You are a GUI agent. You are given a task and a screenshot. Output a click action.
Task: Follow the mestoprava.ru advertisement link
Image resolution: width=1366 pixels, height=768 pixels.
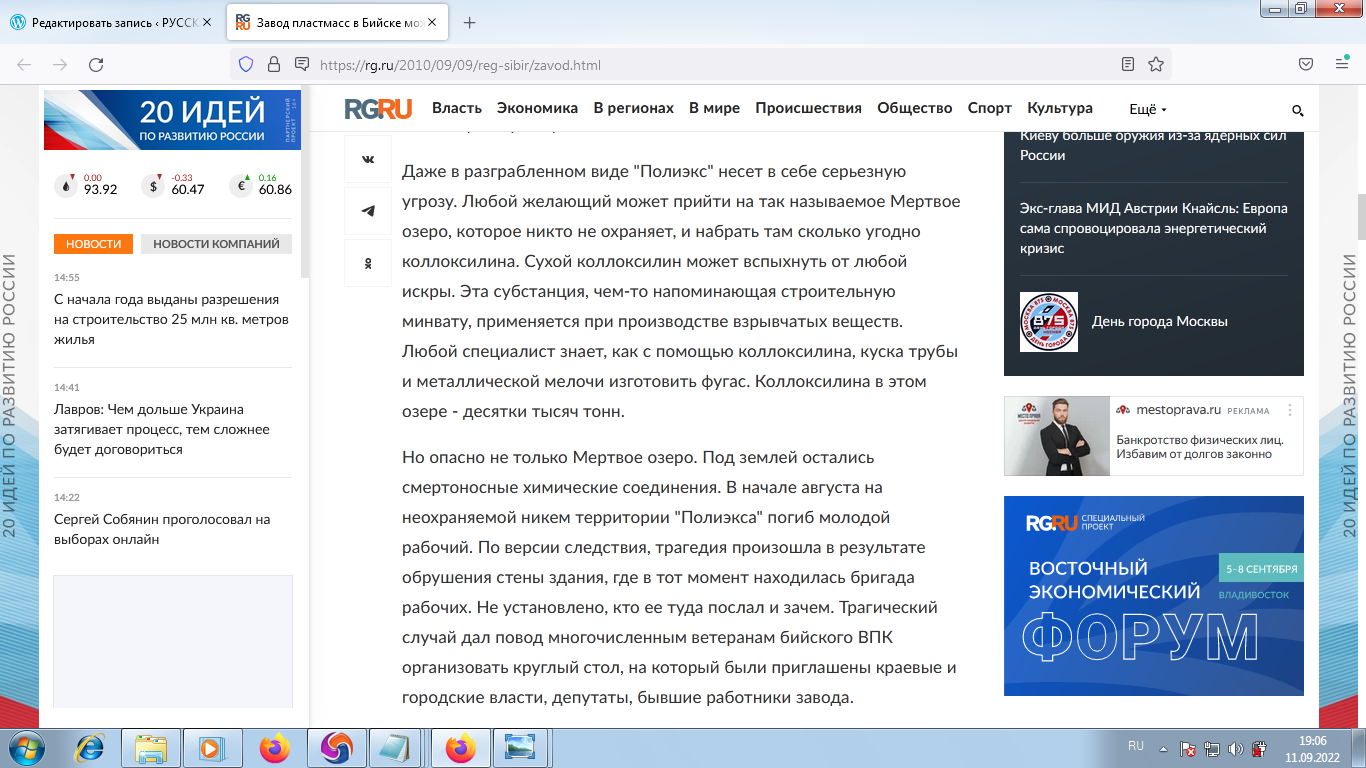tap(1181, 410)
